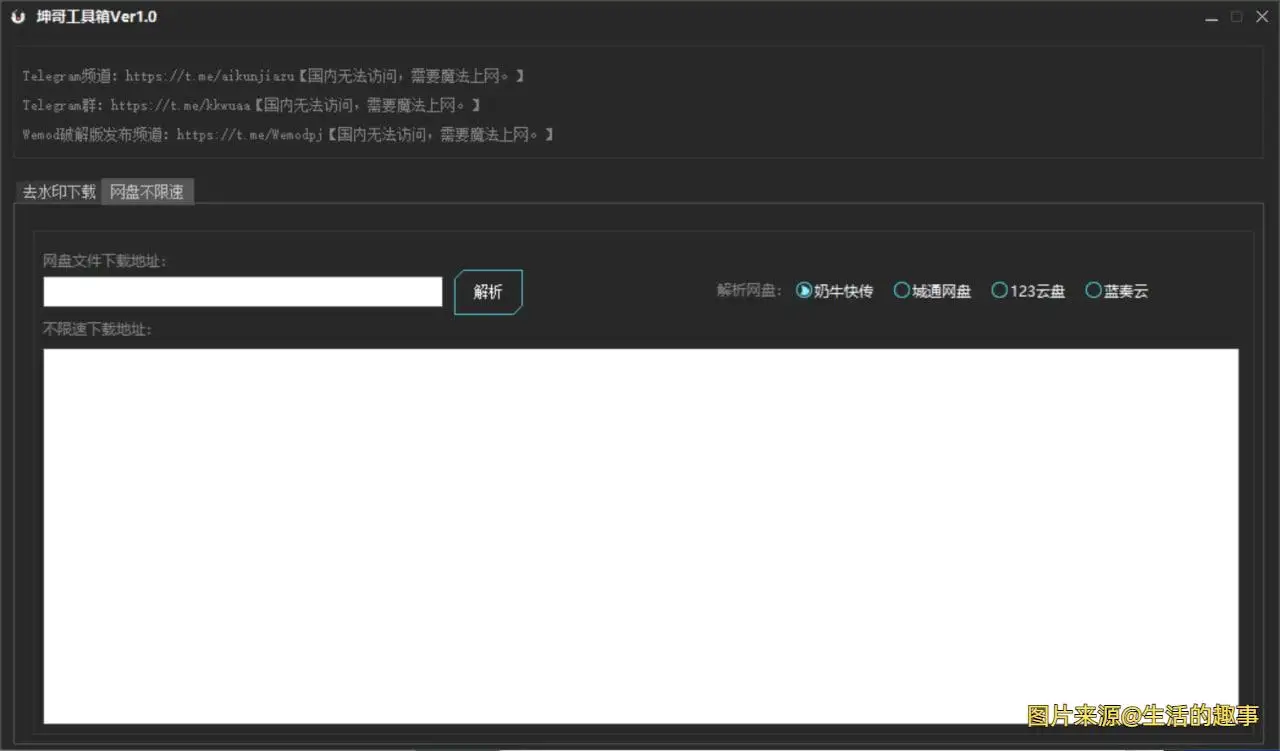Click the 解析网盘 label text

point(748,291)
